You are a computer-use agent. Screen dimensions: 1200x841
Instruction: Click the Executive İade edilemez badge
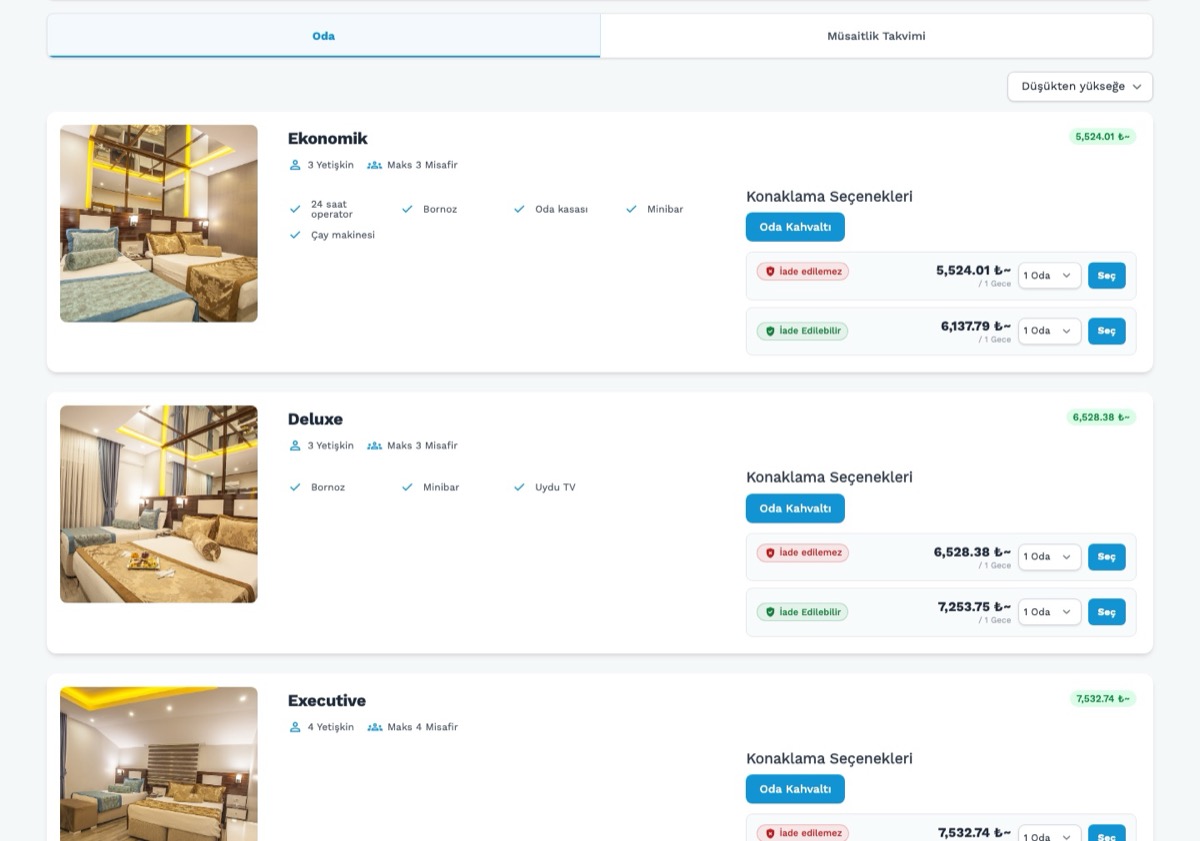tap(803, 833)
